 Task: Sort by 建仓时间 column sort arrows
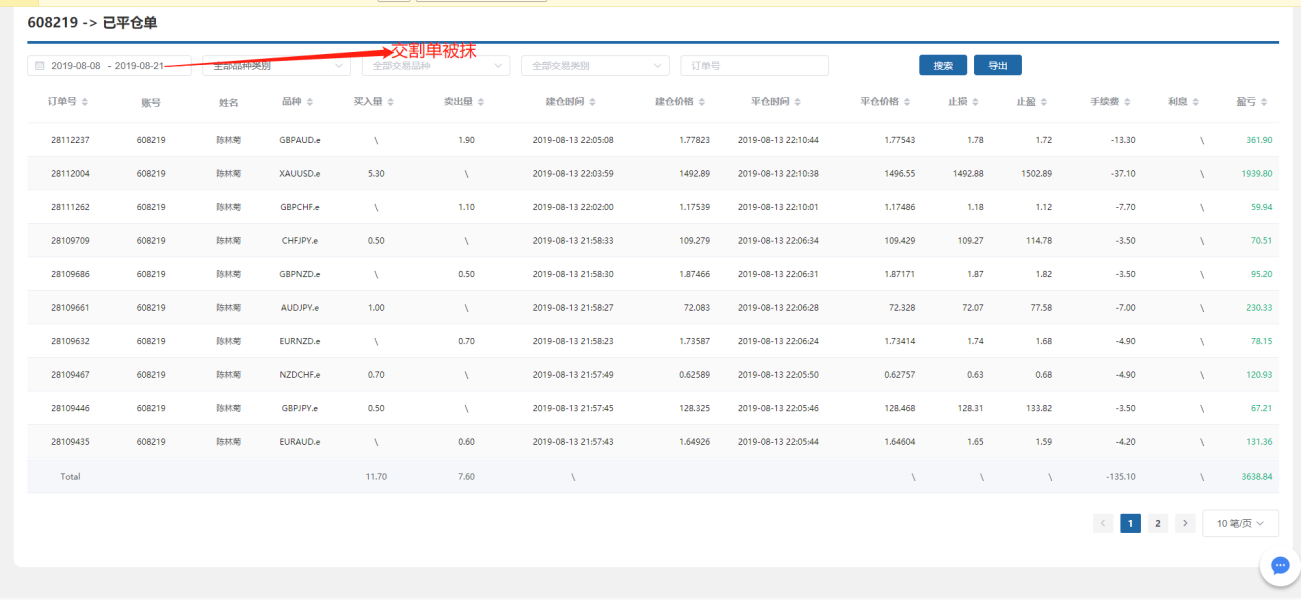click(594, 102)
